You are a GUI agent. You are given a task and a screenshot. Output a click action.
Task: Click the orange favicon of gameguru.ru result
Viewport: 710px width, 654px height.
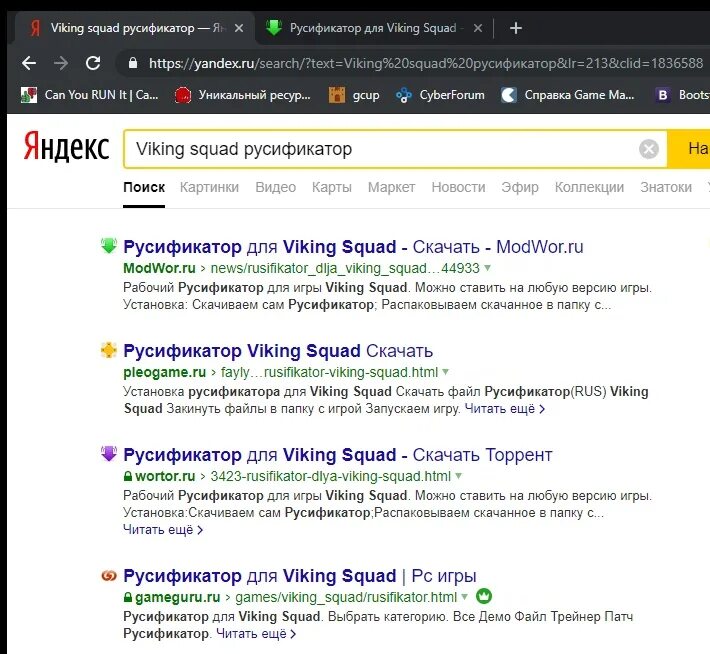(109, 576)
